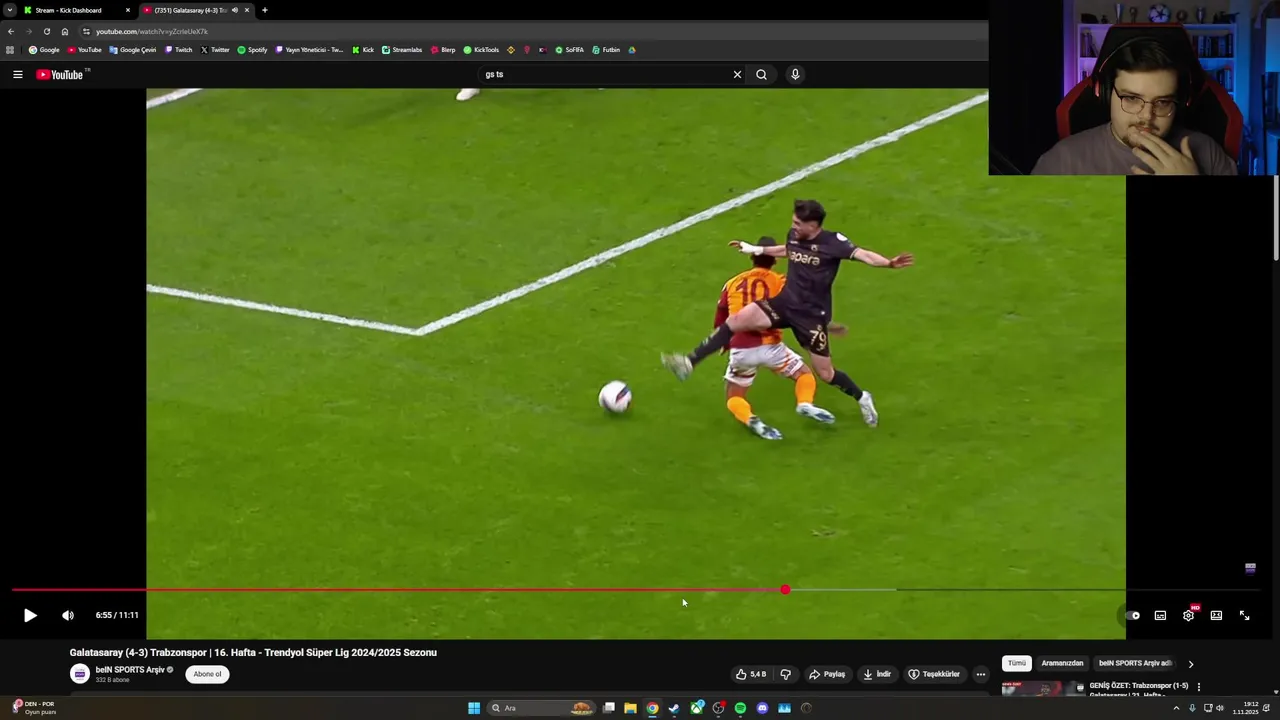Open the beIN SPORTS Arşiv channel avatar

pos(80,674)
